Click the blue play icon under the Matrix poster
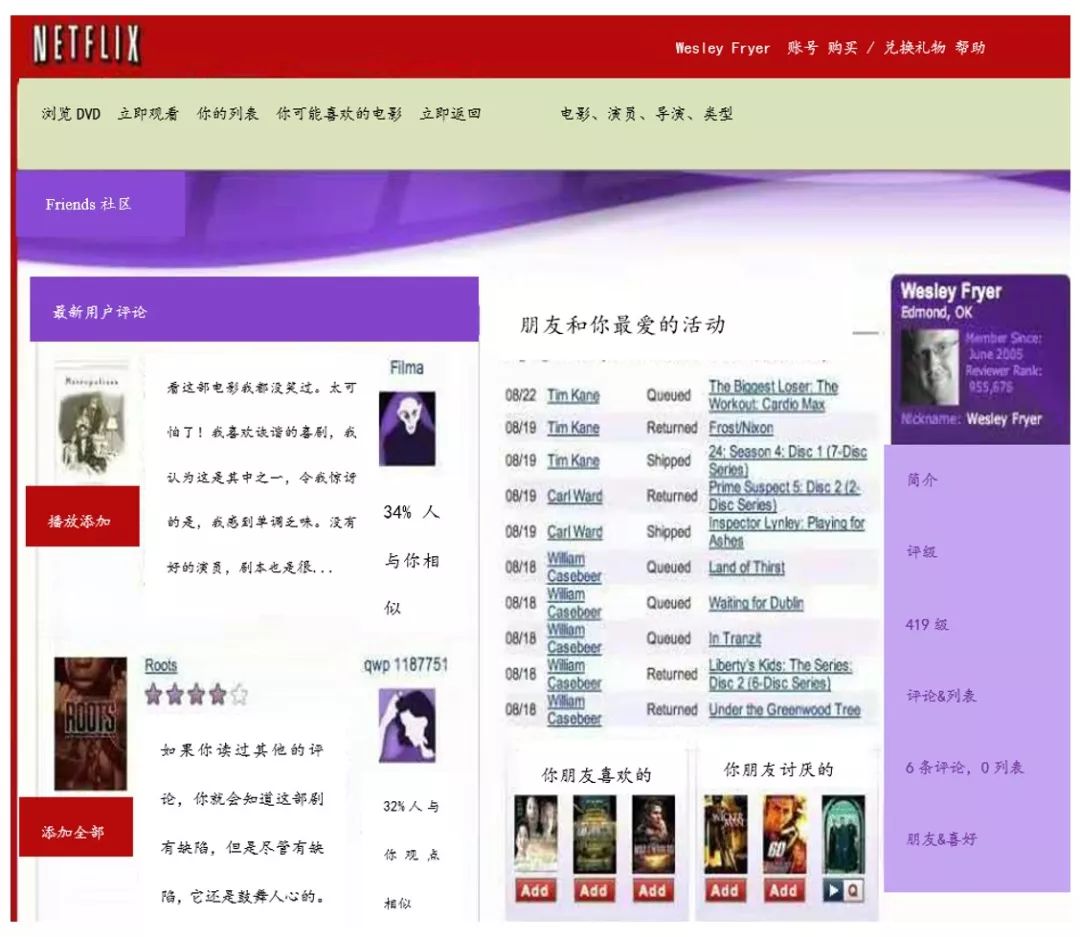The height and width of the screenshot is (937, 1080). 833,890
